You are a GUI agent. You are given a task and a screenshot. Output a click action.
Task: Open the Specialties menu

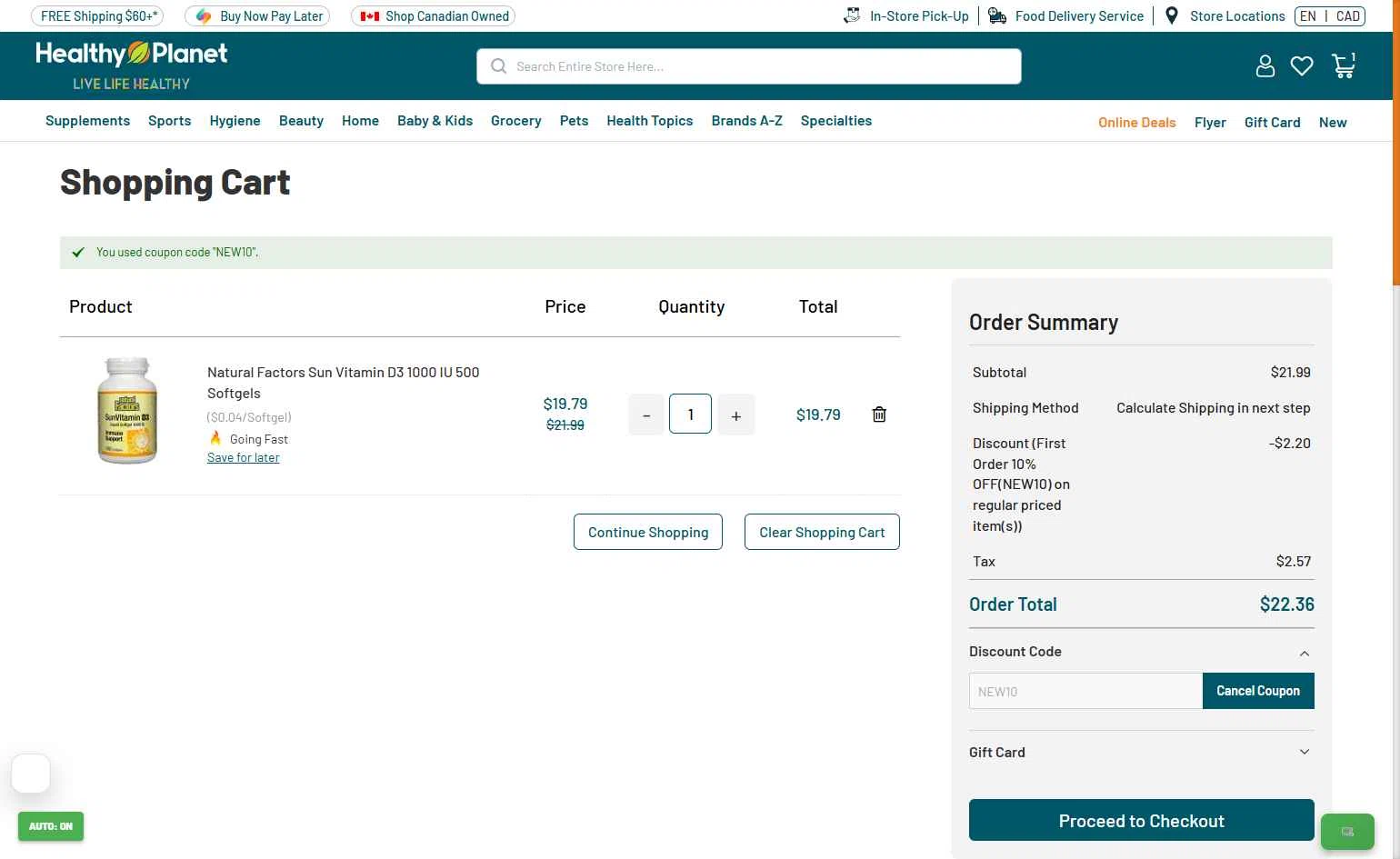[x=835, y=120]
